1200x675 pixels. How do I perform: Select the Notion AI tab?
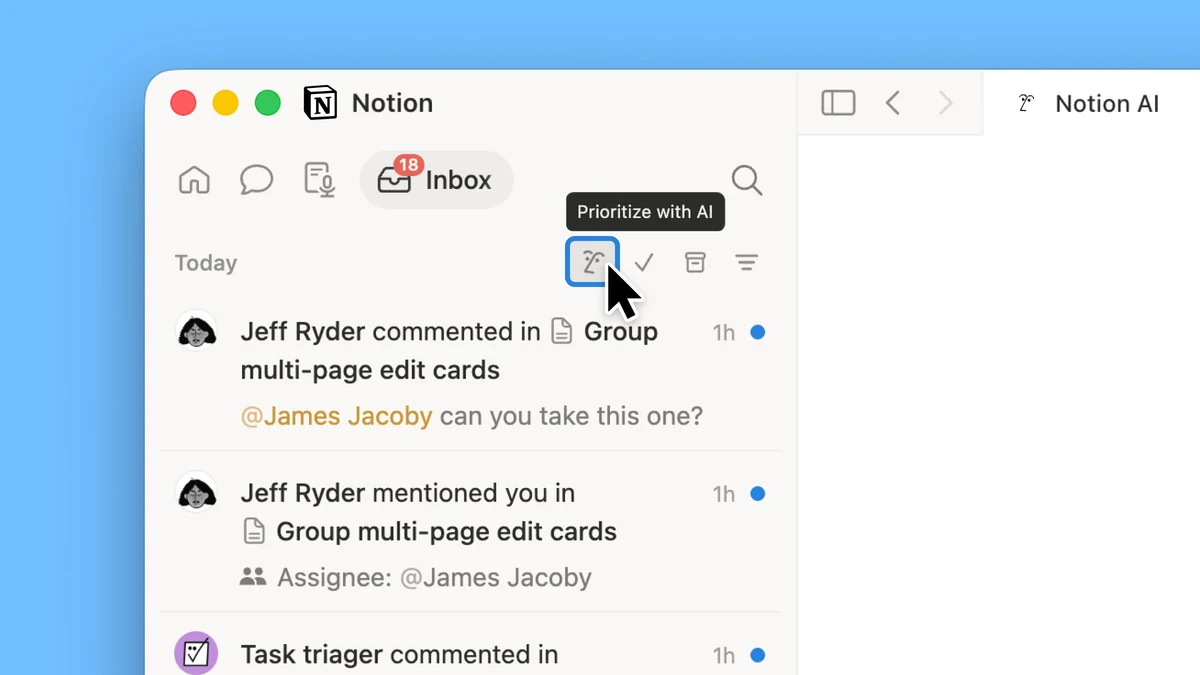coord(1091,103)
